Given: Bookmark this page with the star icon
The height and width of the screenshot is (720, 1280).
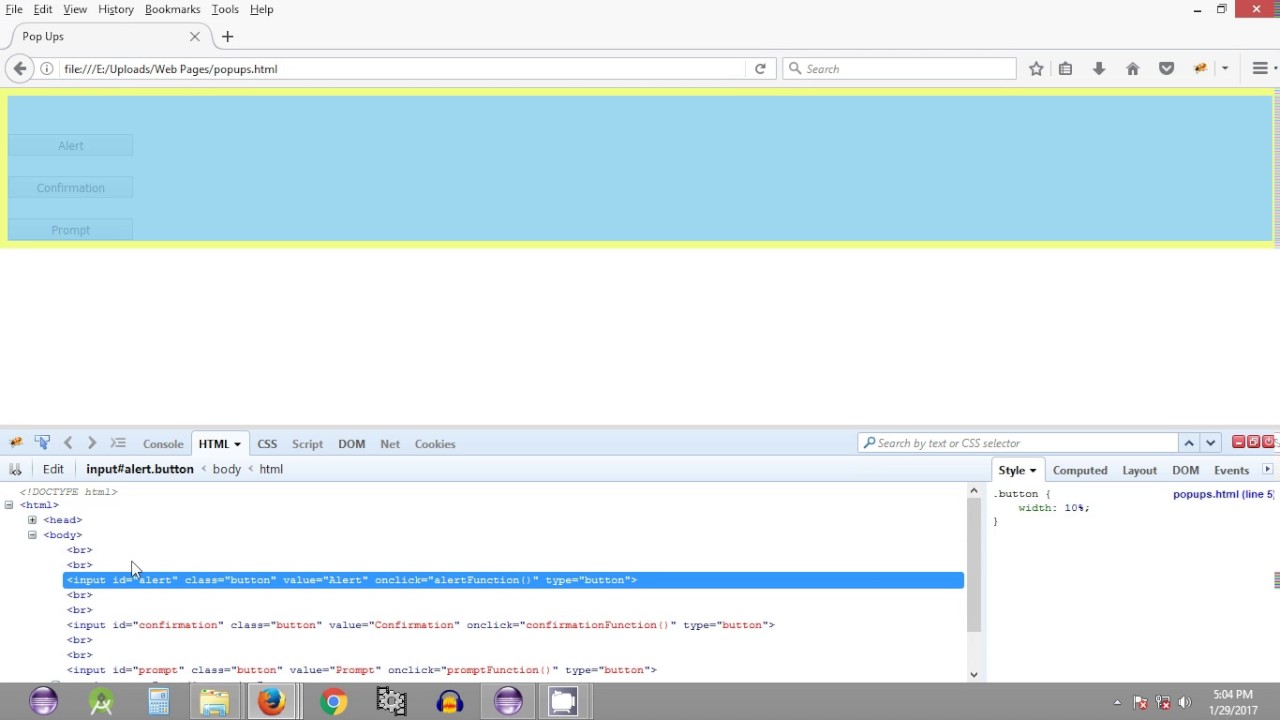Looking at the screenshot, I should (x=1036, y=69).
